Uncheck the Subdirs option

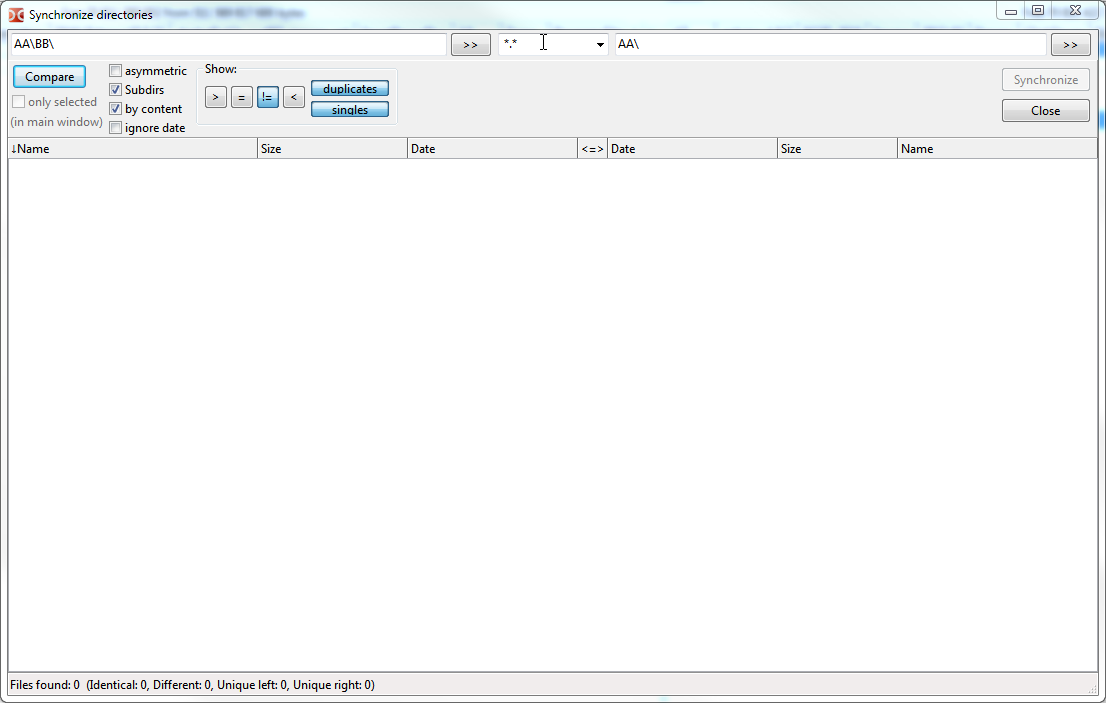[x=116, y=90]
